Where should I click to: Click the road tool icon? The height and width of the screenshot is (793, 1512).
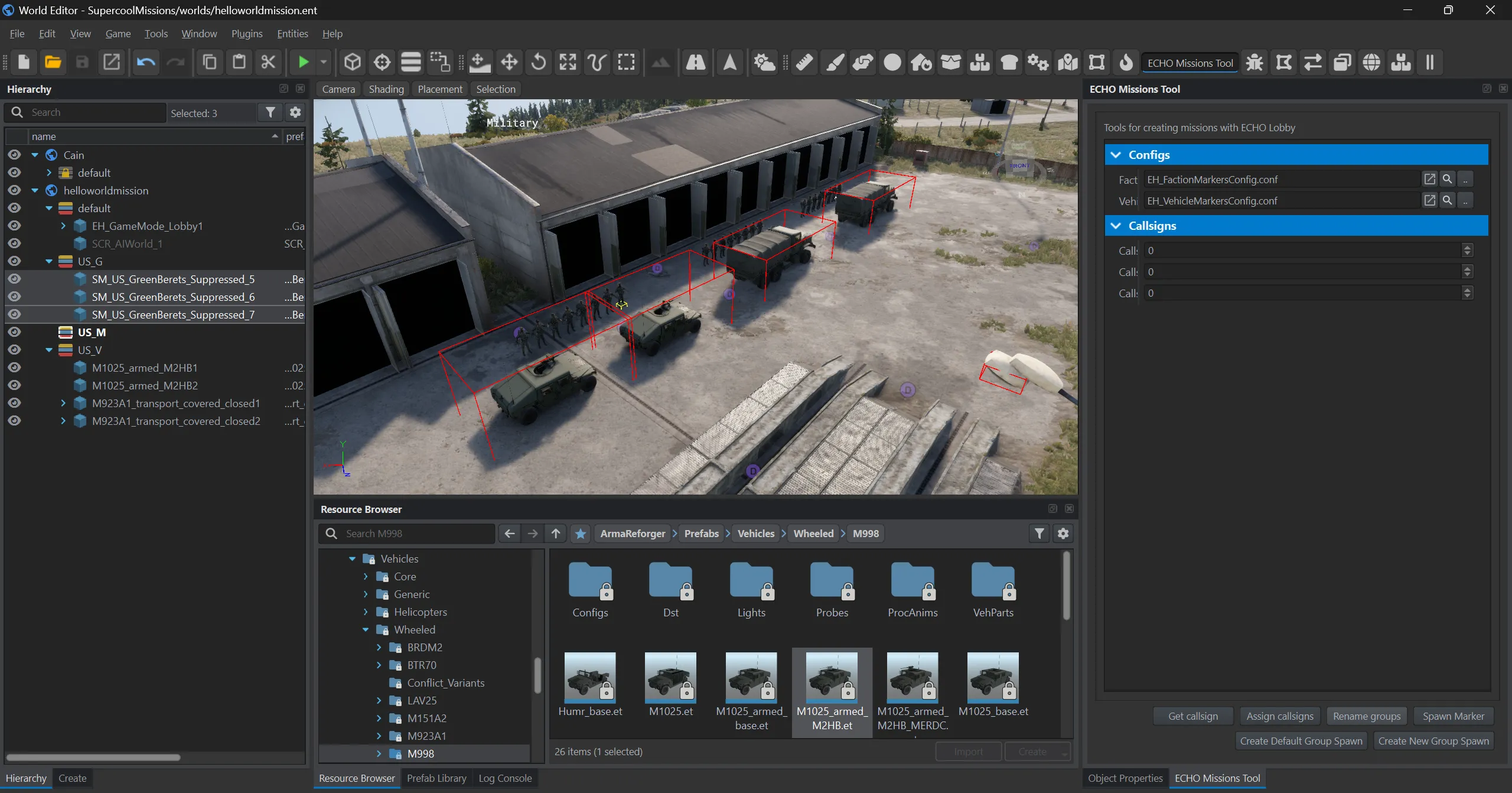tap(695, 62)
